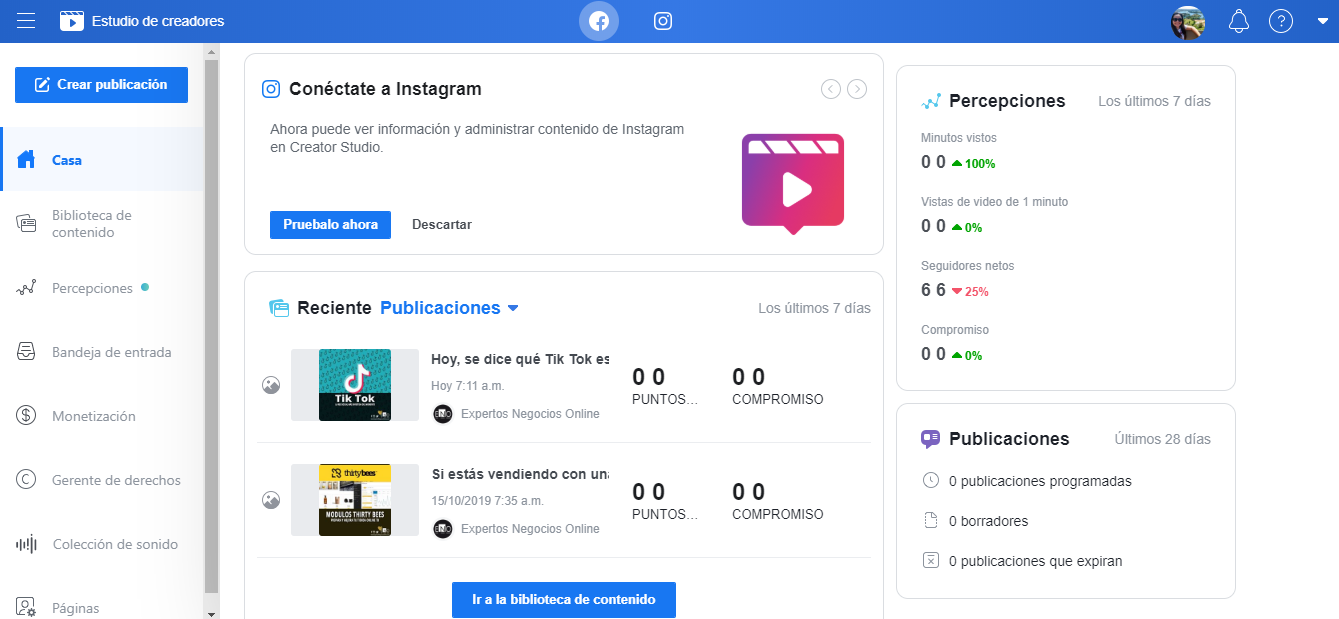Switch to the Instagram platform icon
1339x619 pixels.
click(663, 21)
